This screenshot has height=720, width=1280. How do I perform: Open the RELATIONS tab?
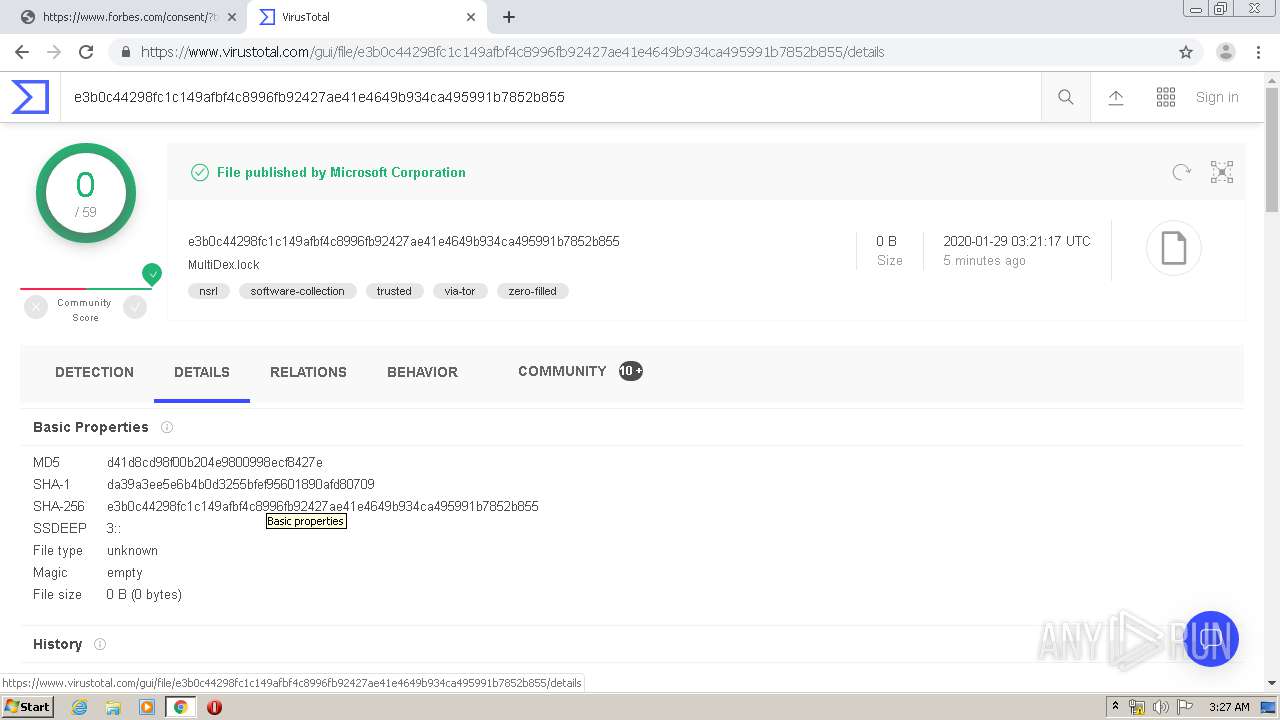pyautogui.click(x=308, y=372)
